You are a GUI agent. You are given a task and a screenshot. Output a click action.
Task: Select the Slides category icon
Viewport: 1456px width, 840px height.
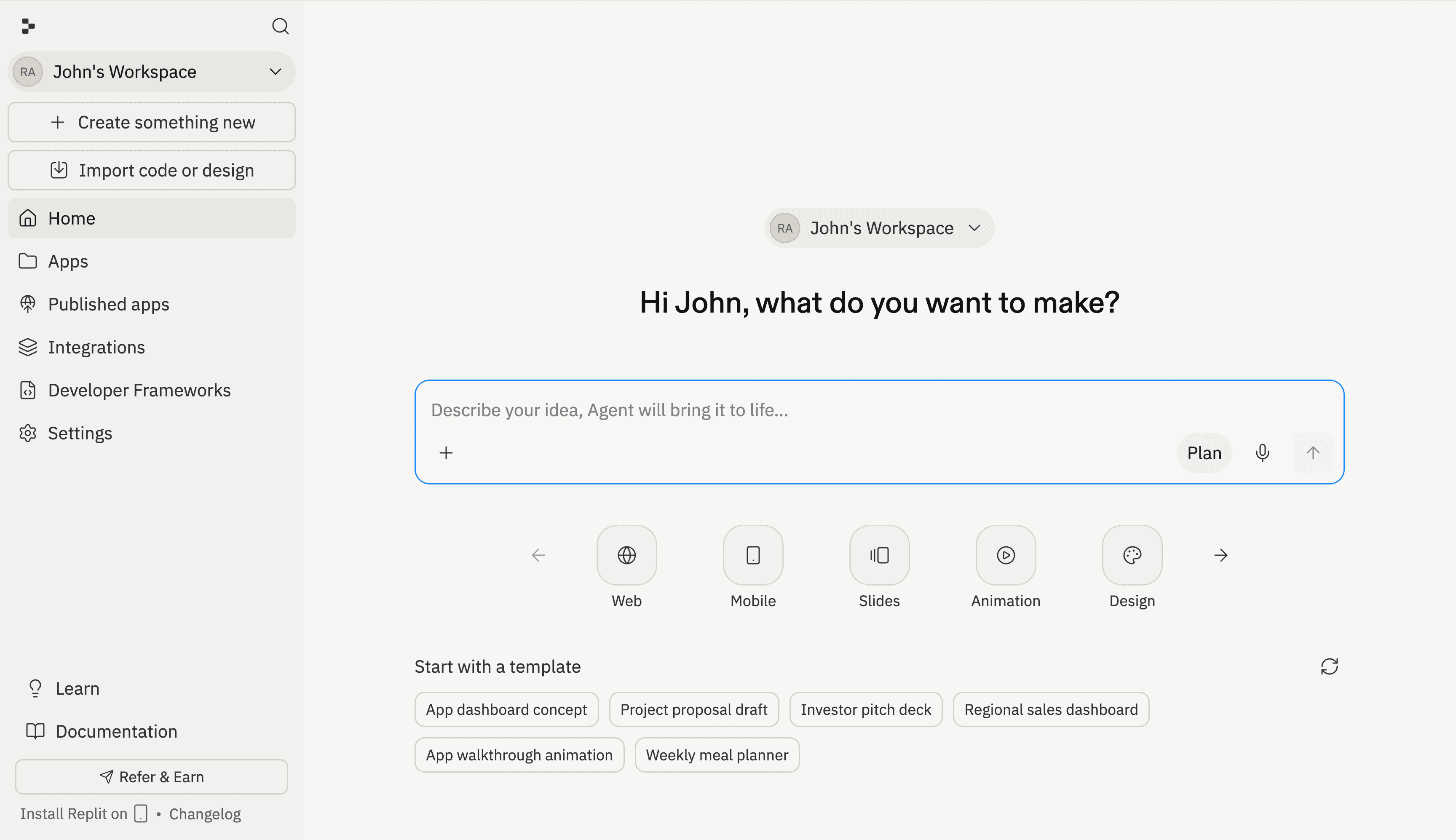point(879,555)
